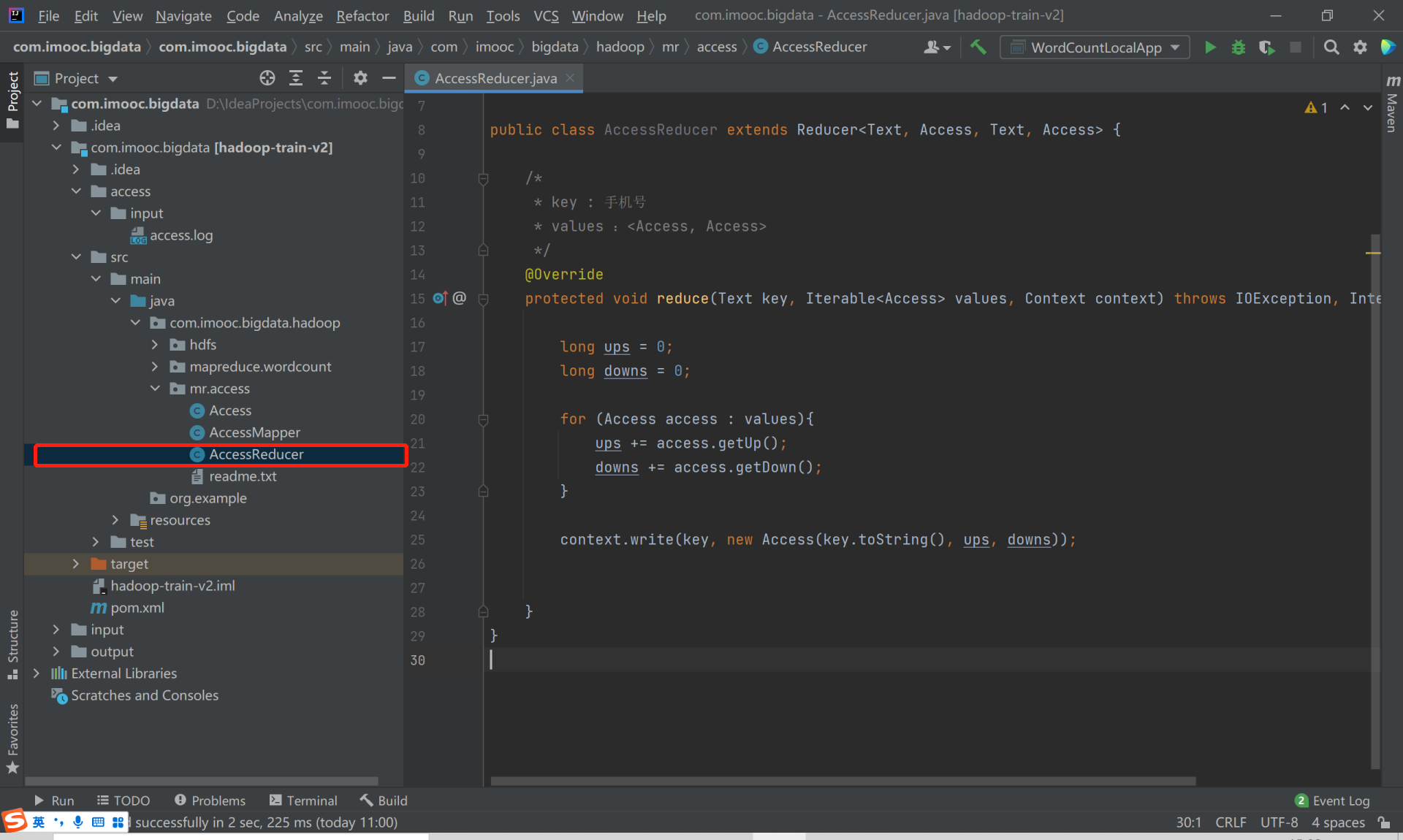Toggle the Structure tool window
The width and height of the screenshot is (1403, 840).
(12, 643)
